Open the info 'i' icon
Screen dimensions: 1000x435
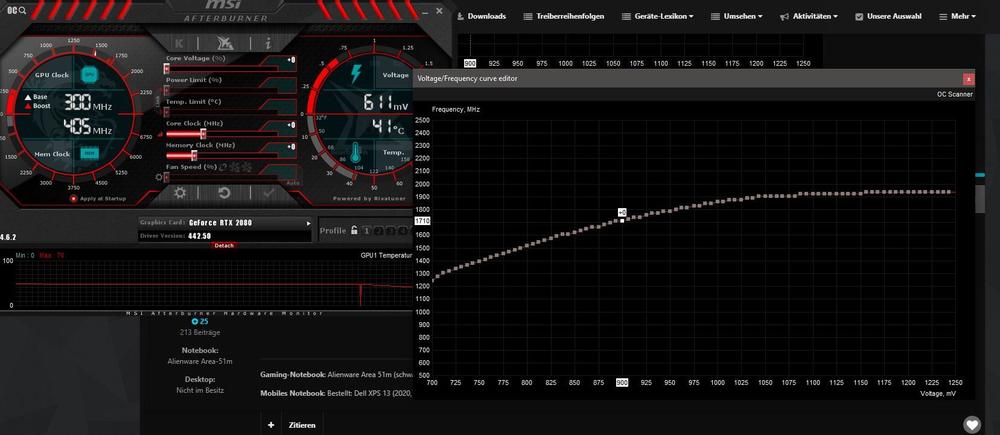click(x=268, y=43)
